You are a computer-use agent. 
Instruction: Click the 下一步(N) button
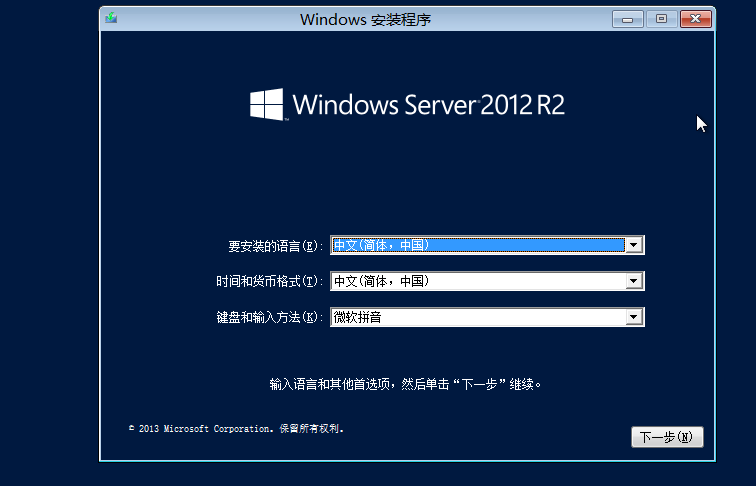tap(667, 437)
